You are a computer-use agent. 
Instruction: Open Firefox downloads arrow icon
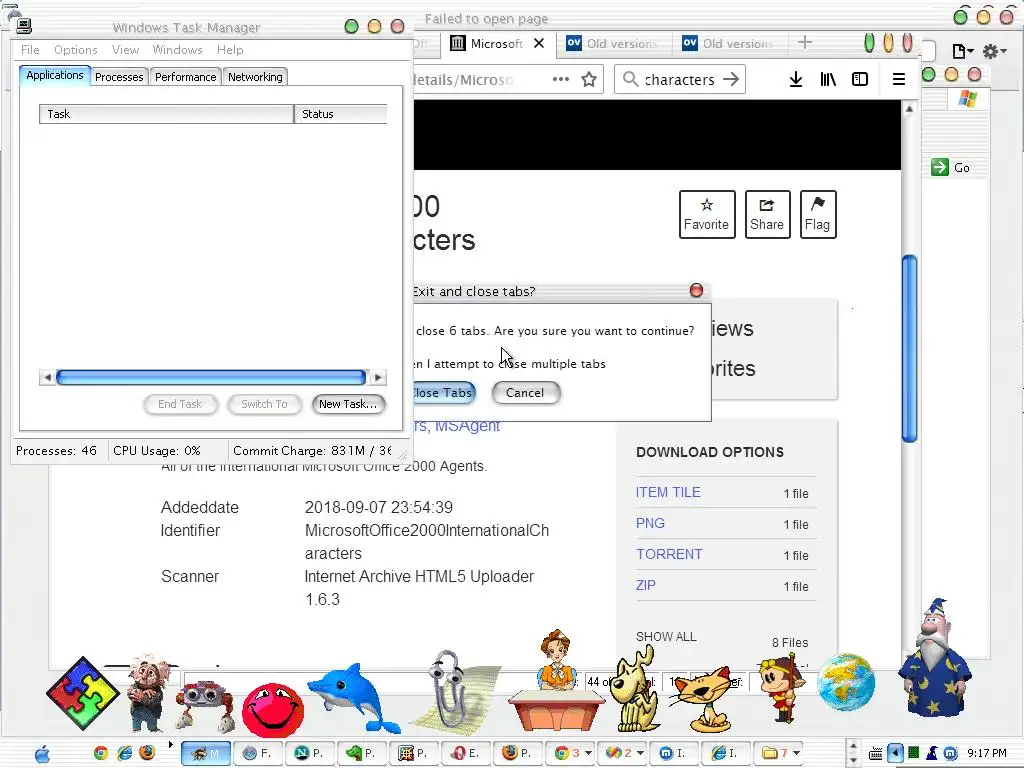pyautogui.click(x=795, y=80)
